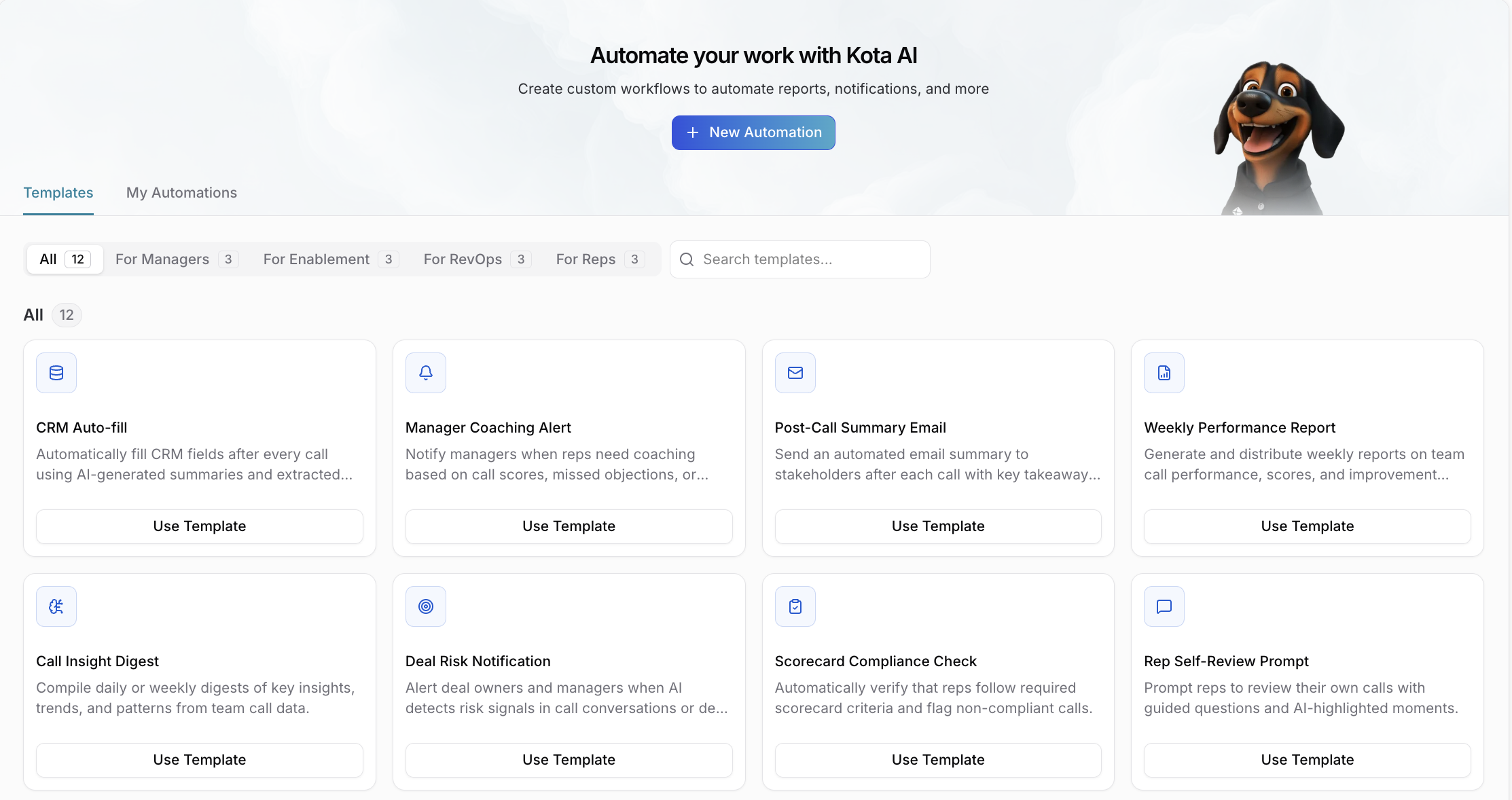
Task: Select the For RevOps filter
Action: pos(477,259)
